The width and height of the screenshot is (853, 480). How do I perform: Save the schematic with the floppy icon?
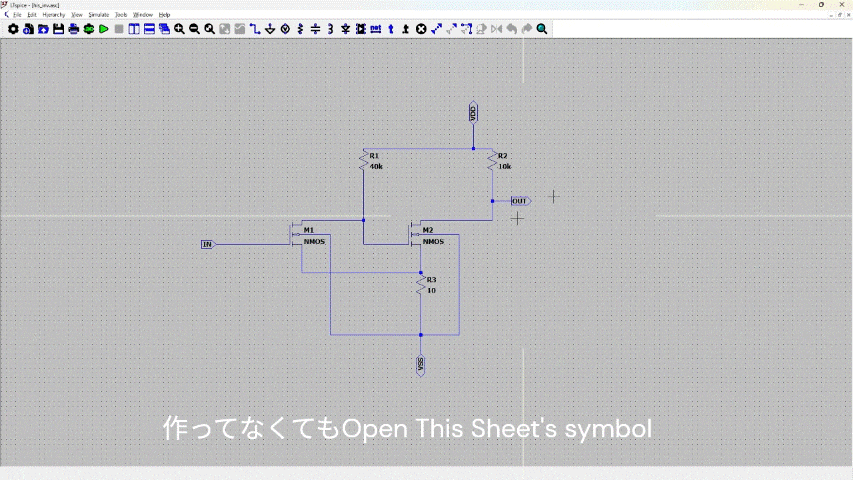[x=58, y=29]
